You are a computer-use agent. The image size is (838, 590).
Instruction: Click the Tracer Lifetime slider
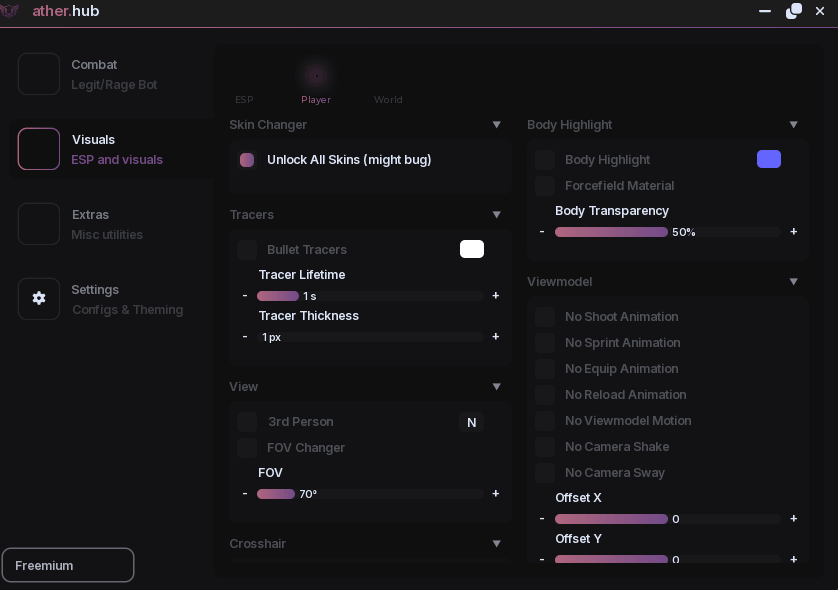pyautogui.click(x=370, y=296)
